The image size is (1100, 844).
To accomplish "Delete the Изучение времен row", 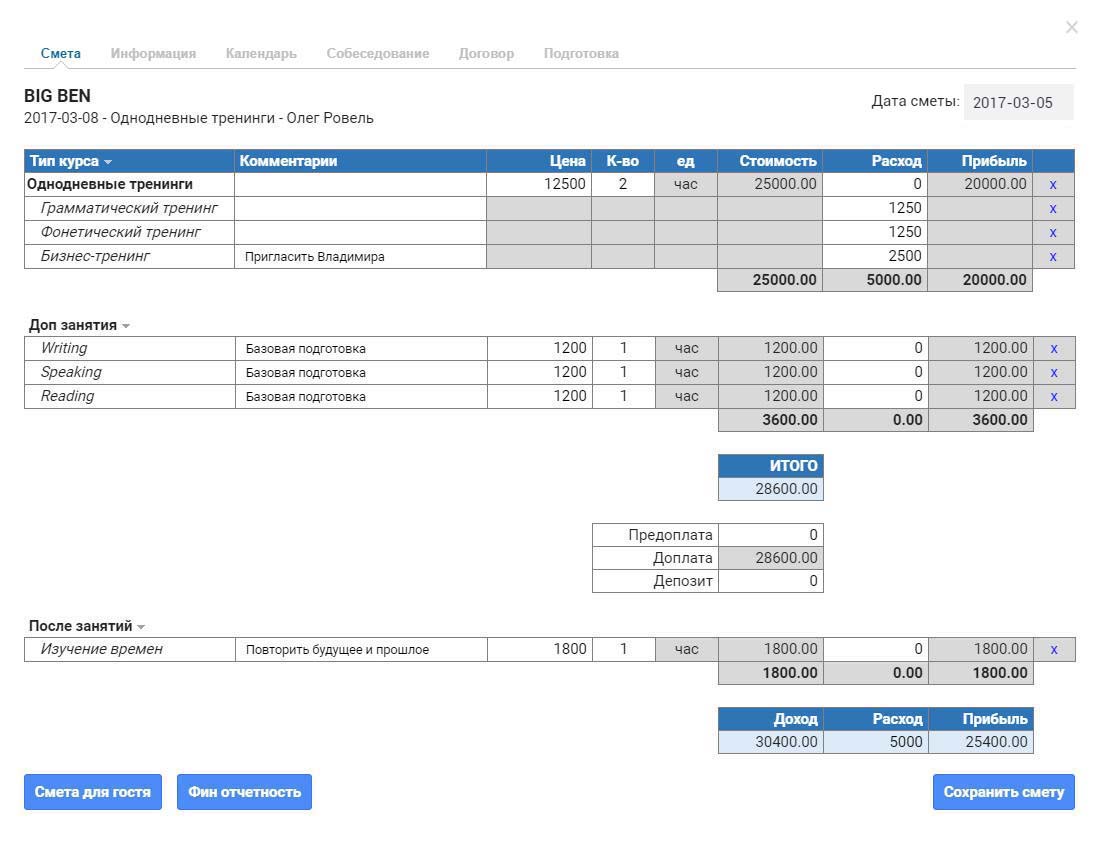I will pos(1053,650).
